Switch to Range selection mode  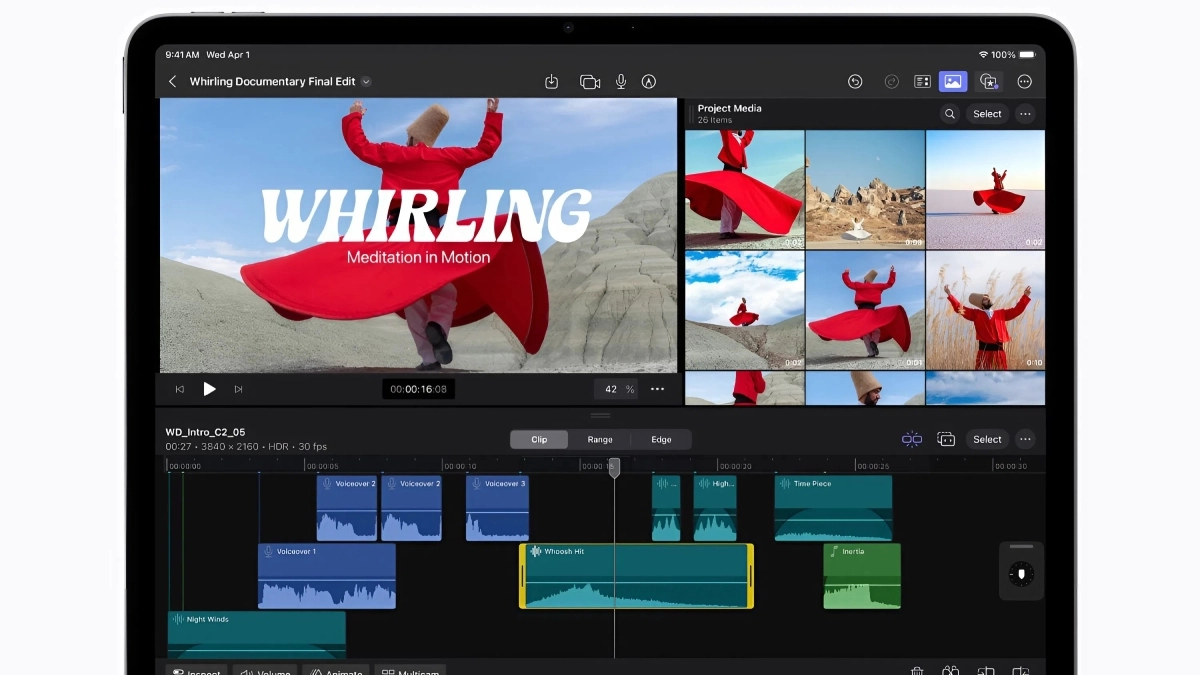(x=600, y=439)
